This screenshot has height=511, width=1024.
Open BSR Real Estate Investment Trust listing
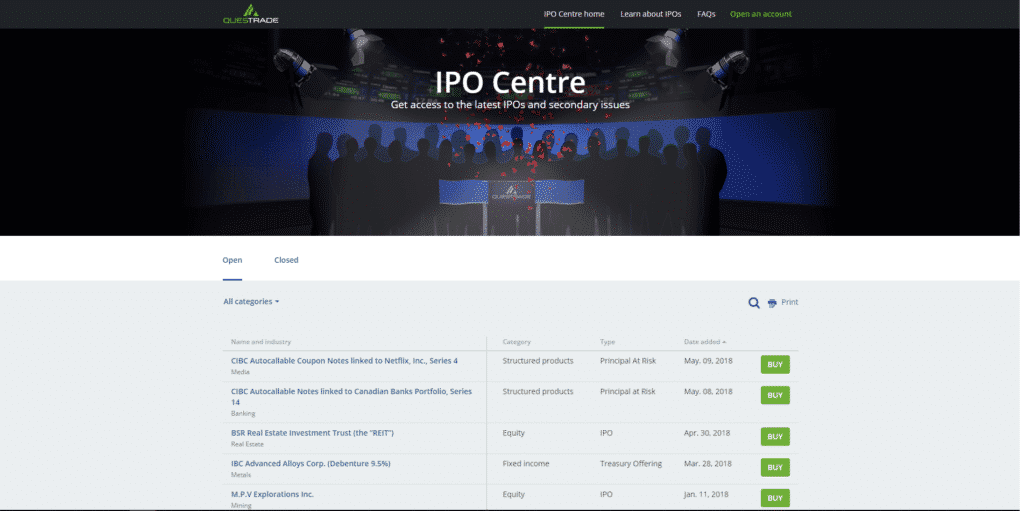click(312, 433)
